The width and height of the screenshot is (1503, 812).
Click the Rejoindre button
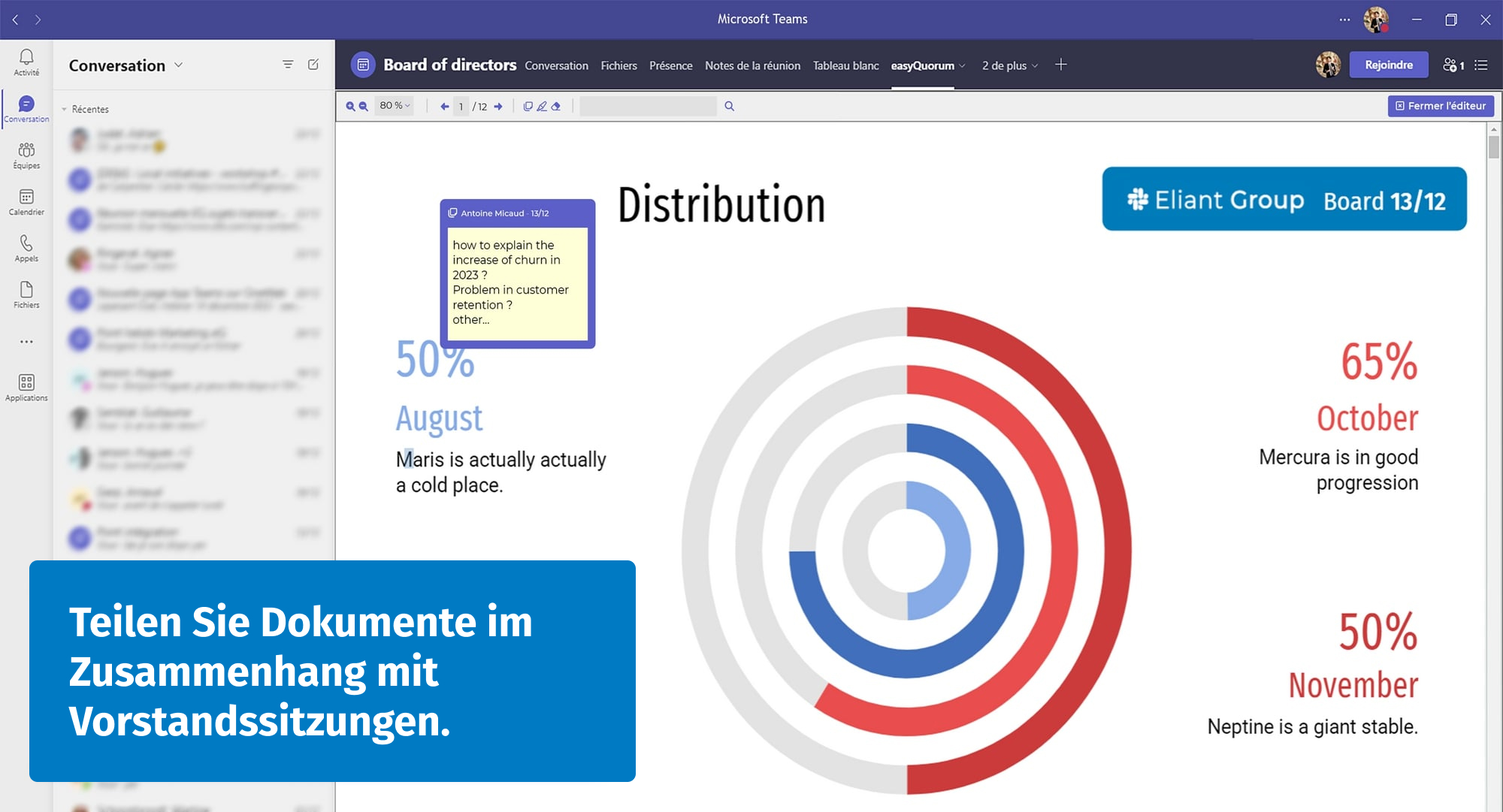coord(1388,65)
